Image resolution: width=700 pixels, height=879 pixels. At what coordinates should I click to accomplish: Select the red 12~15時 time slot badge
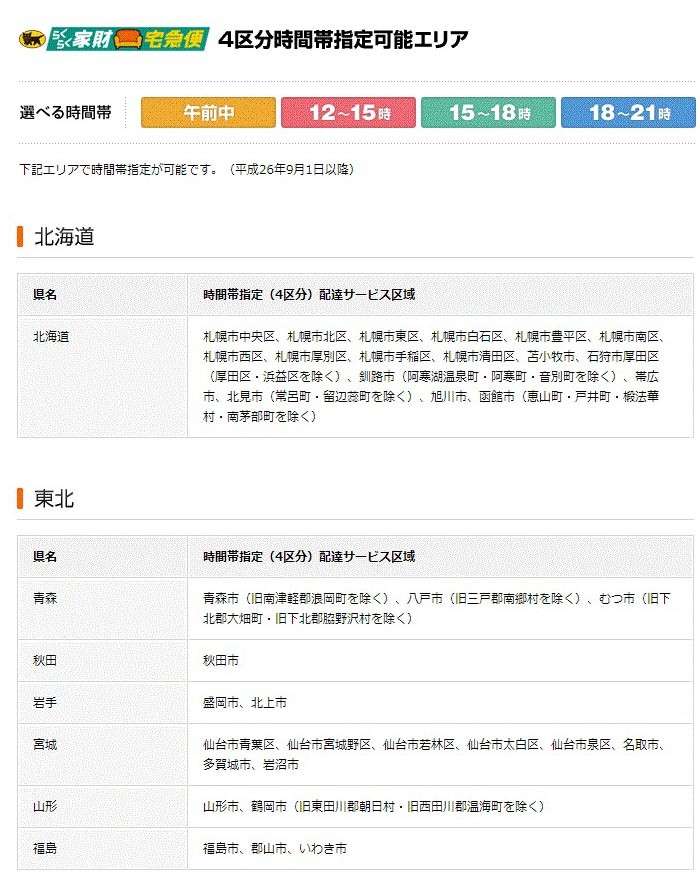pos(348,113)
